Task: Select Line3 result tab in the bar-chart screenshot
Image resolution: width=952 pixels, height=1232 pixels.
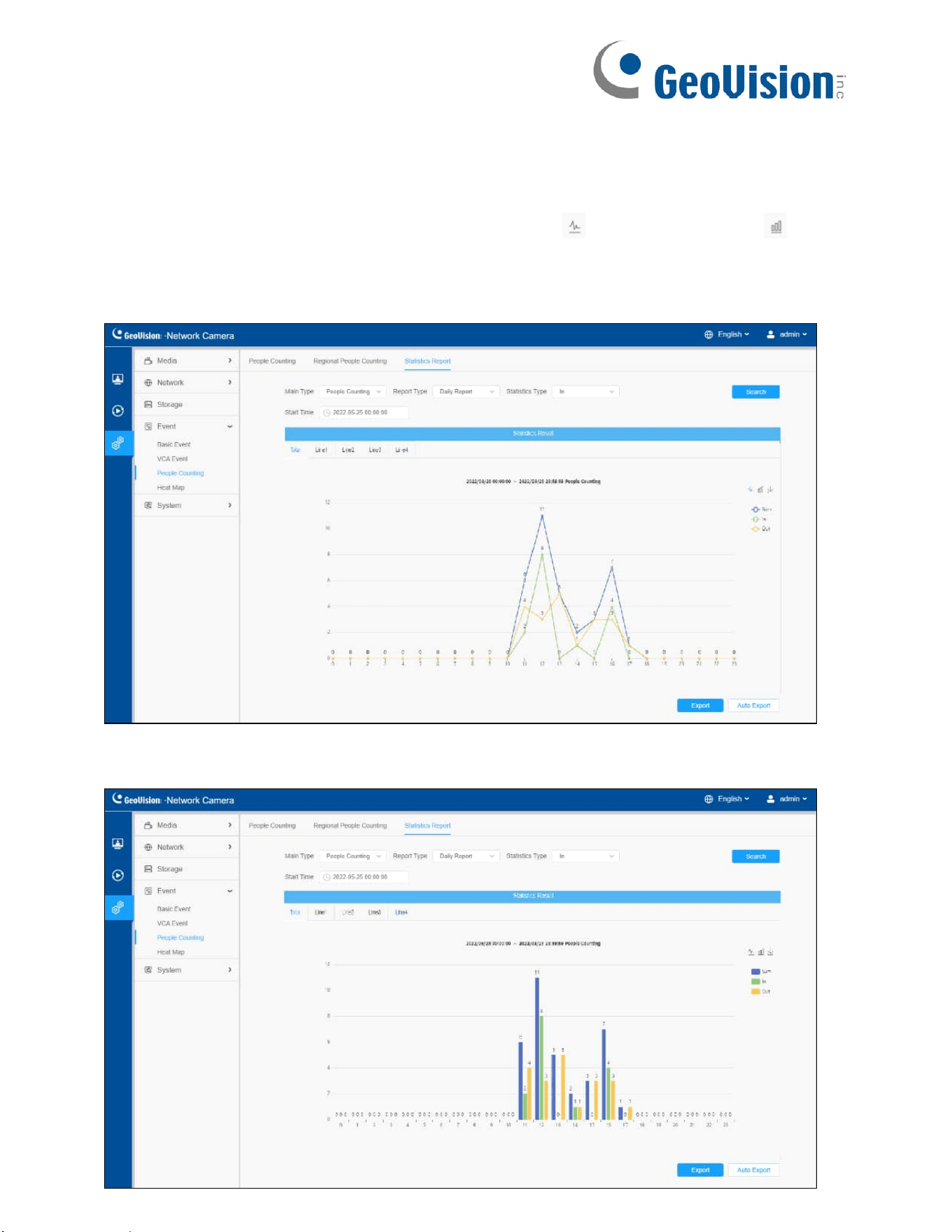Action: coord(375,912)
